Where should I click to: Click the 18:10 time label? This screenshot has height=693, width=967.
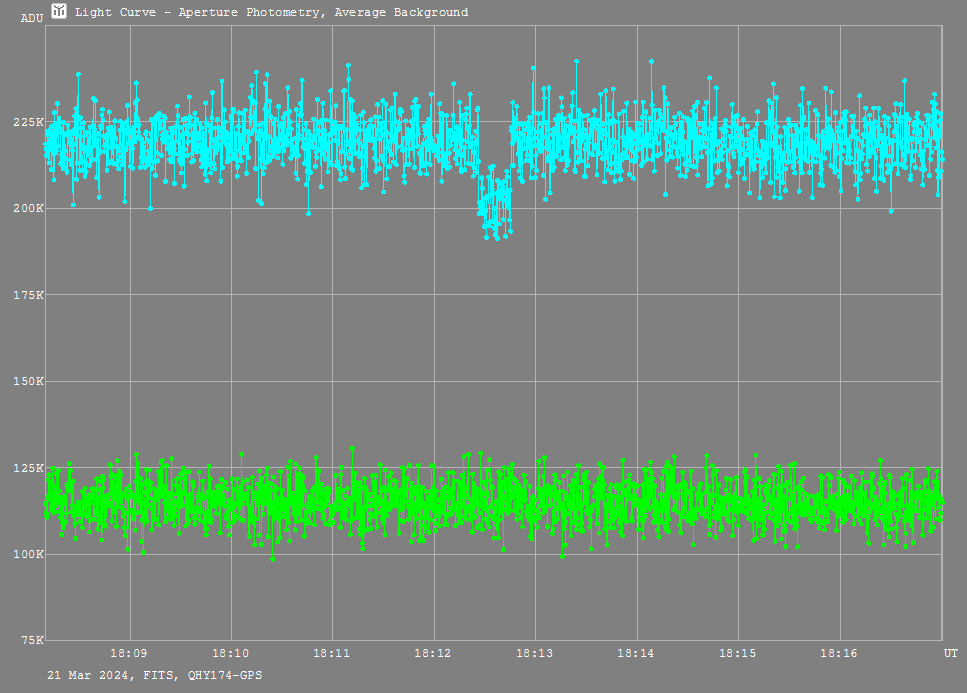231,653
